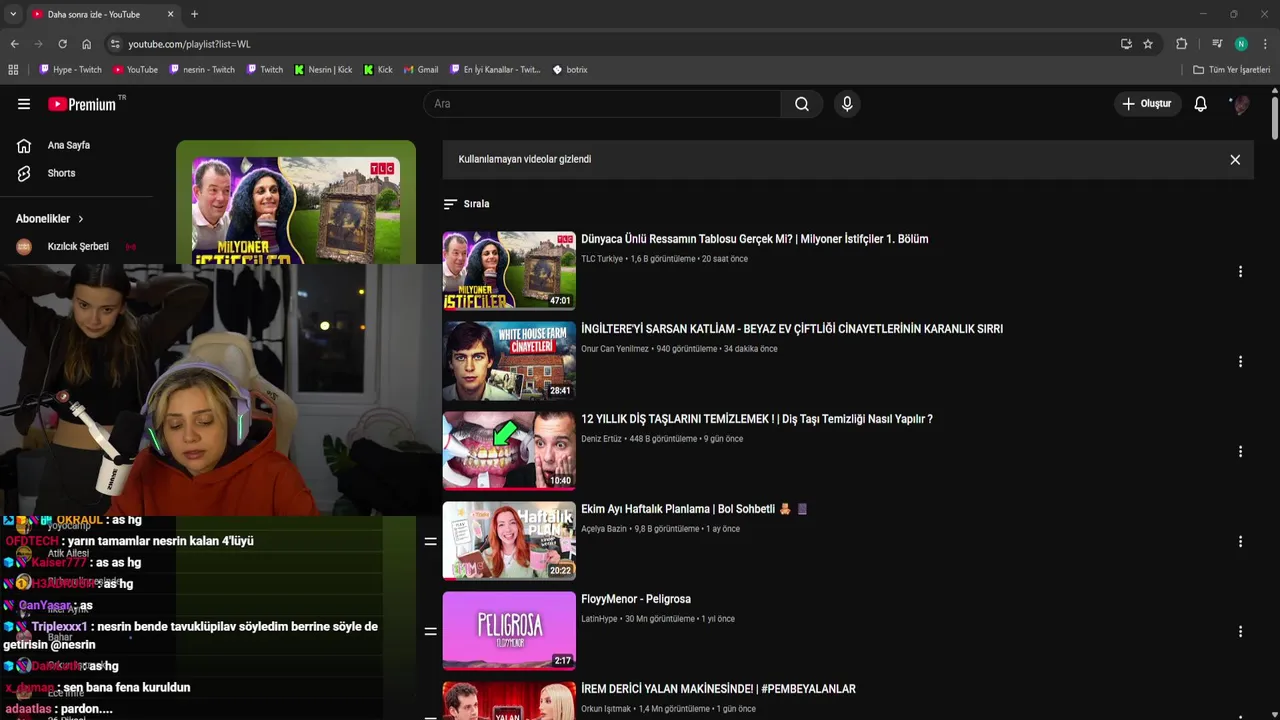Open 'İNGİLTERE'Yİ SARSAN KATLİAM' video title
1280x720 pixels.
(x=792, y=329)
